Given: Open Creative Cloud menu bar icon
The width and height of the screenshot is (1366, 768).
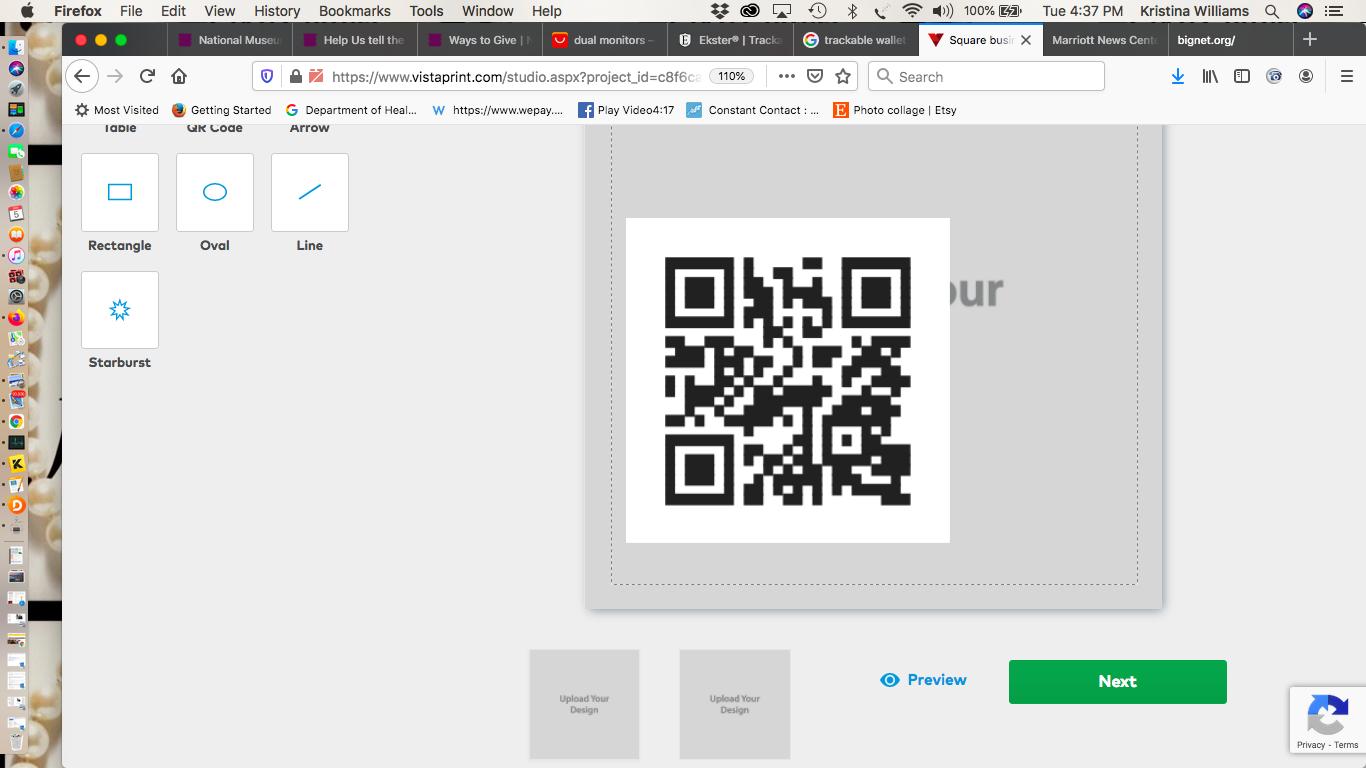Looking at the screenshot, I should tap(750, 11).
